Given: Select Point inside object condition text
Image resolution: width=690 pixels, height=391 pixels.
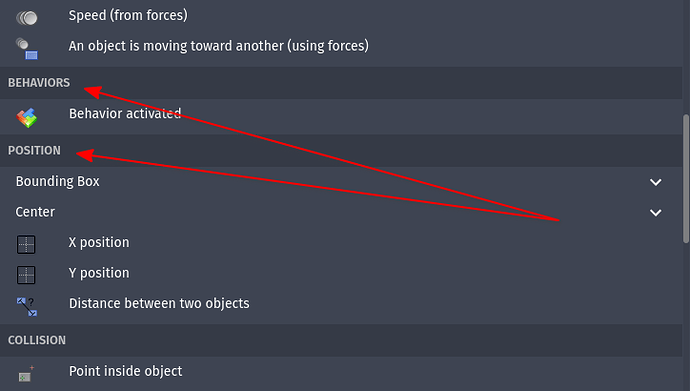Looking at the screenshot, I should click(x=125, y=371).
